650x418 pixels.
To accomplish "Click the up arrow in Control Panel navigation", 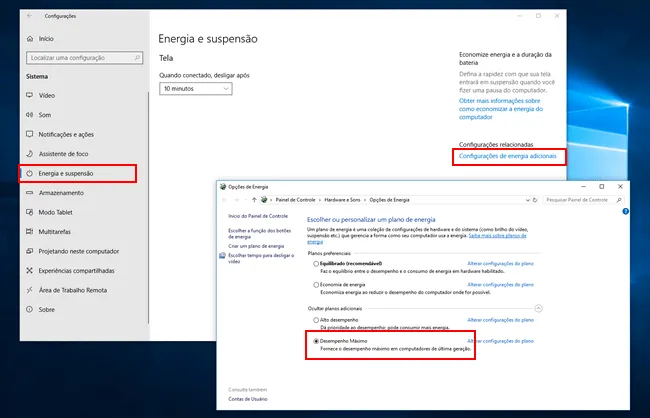I will [252, 200].
